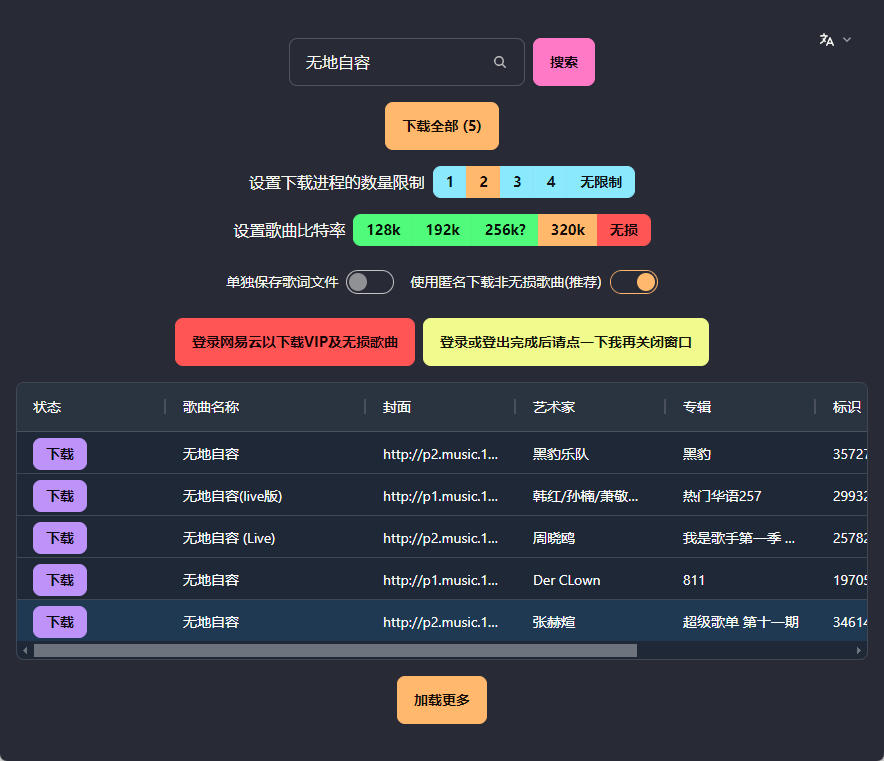884x761 pixels.
Task: Download the 张赫煊 song row
Action: [60, 622]
